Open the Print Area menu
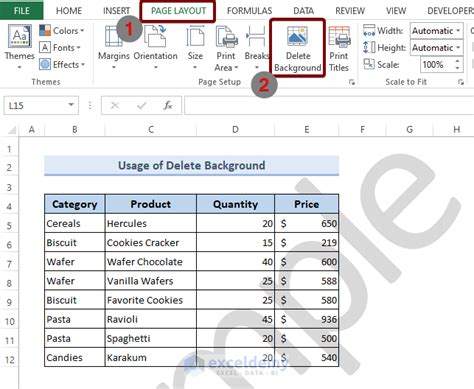 226,48
